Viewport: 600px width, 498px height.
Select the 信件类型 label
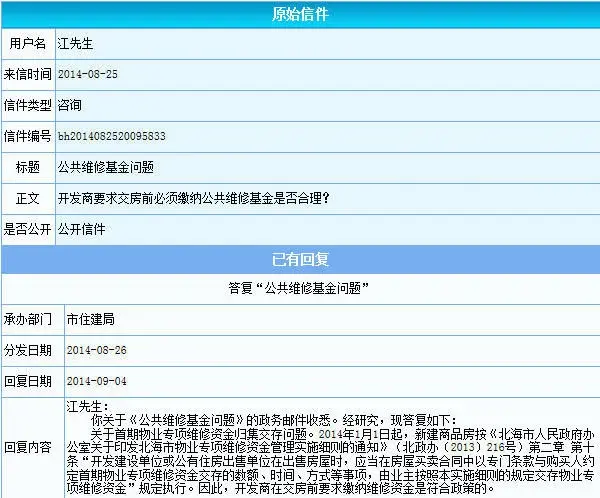click(28, 105)
